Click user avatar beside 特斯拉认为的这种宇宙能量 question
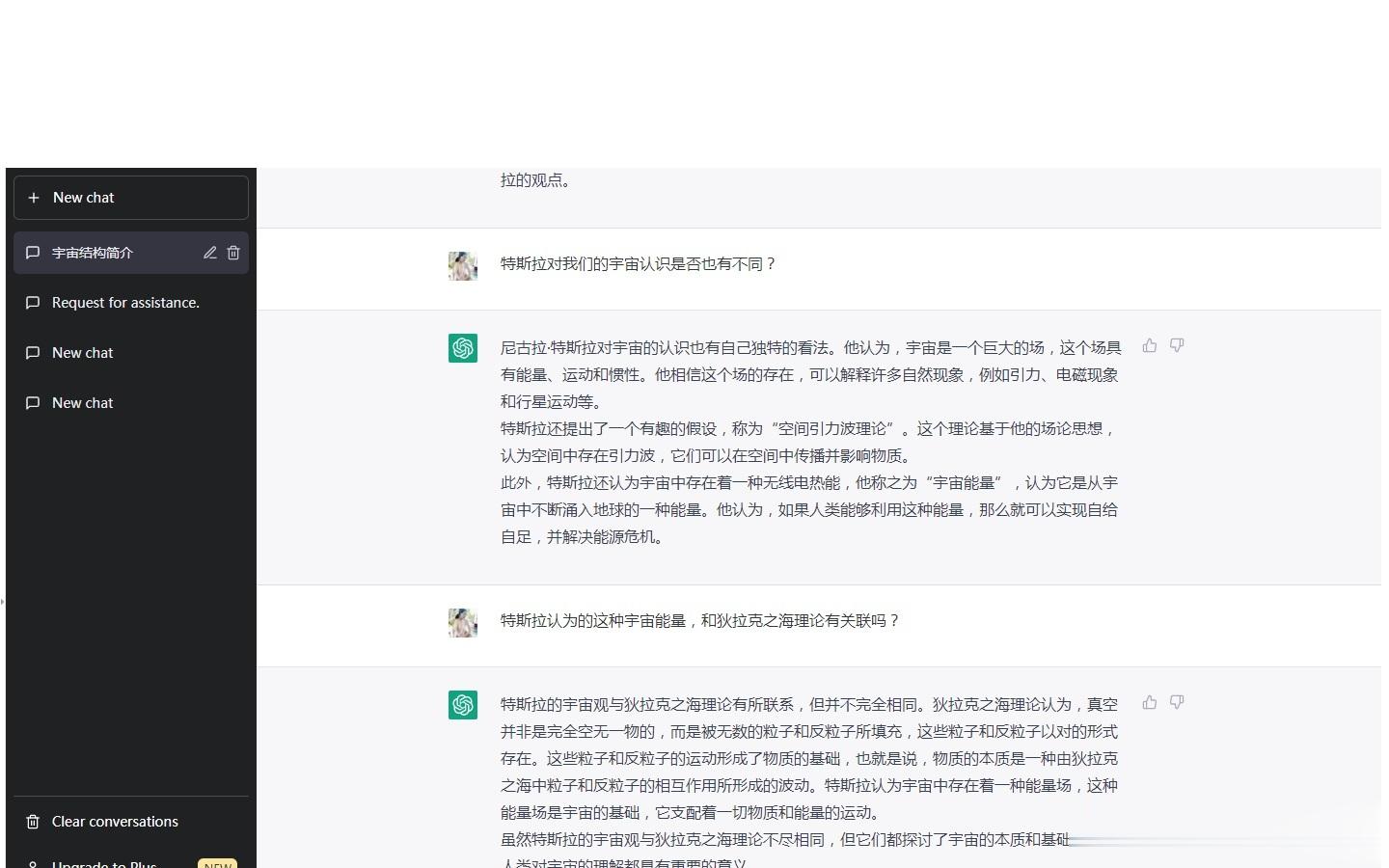The height and width of the screenshot is (868, 1389). click(463, 622)
